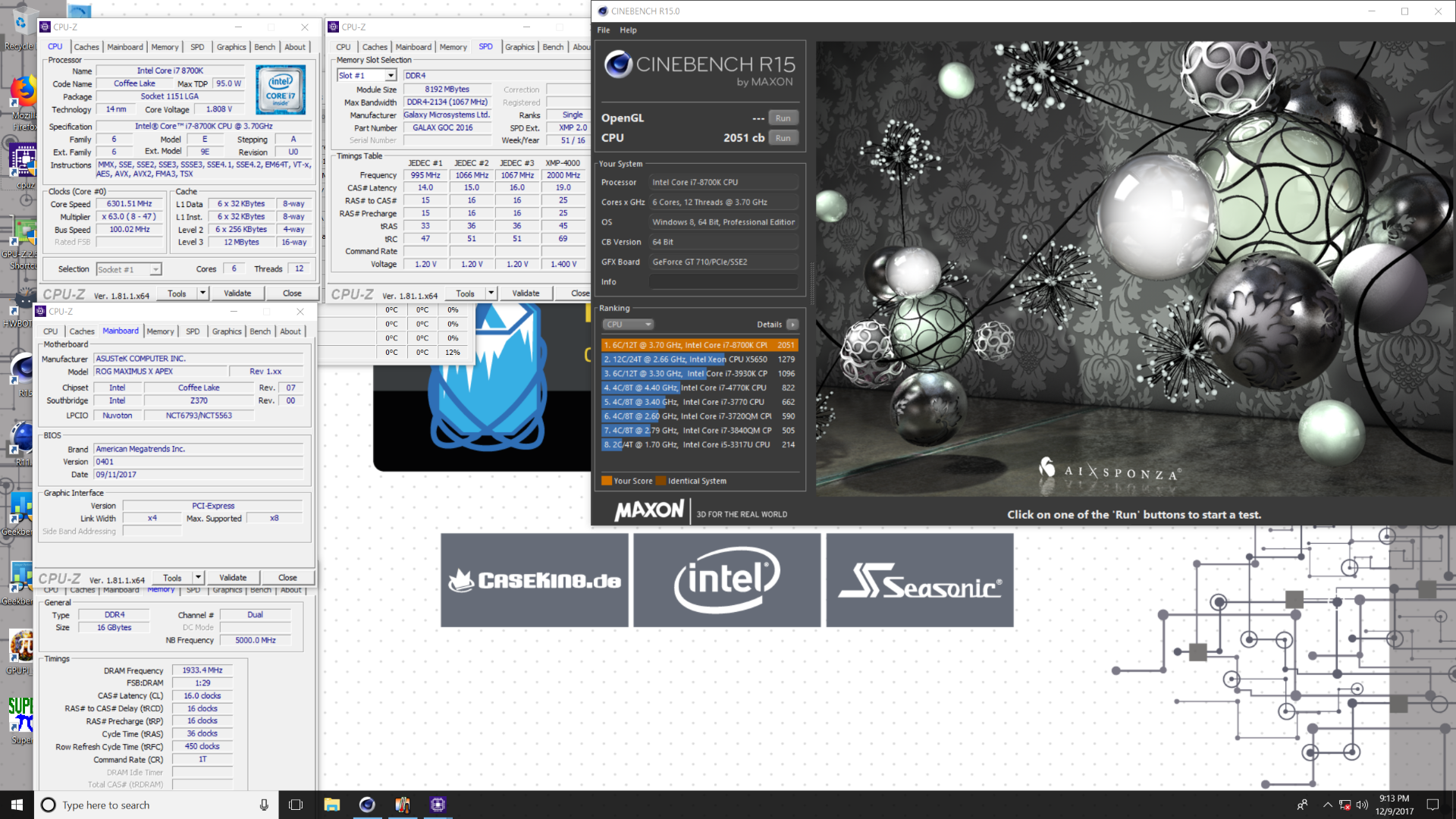Image resolution: width=1456 pixels, height=819 pixels.
Task: Click Validate in Mainboard CPU-Z window
Action: pos(233,578)
